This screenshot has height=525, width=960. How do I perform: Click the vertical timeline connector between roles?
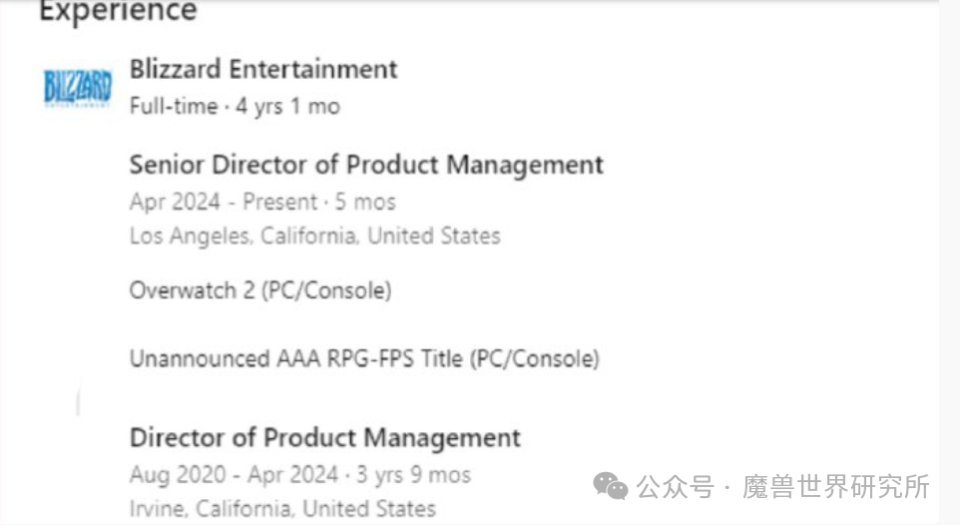[78, 402]
